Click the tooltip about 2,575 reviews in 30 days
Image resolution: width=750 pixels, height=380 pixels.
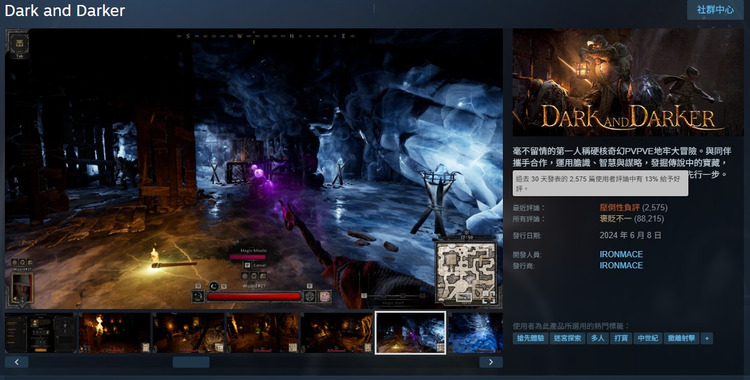tap(600, 183)
